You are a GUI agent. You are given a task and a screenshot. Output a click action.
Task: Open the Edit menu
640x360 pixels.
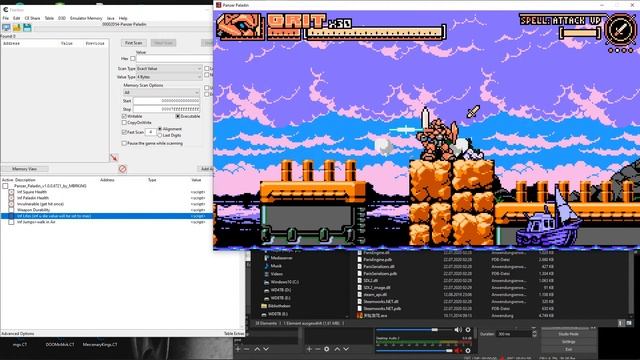pos(16,18)
